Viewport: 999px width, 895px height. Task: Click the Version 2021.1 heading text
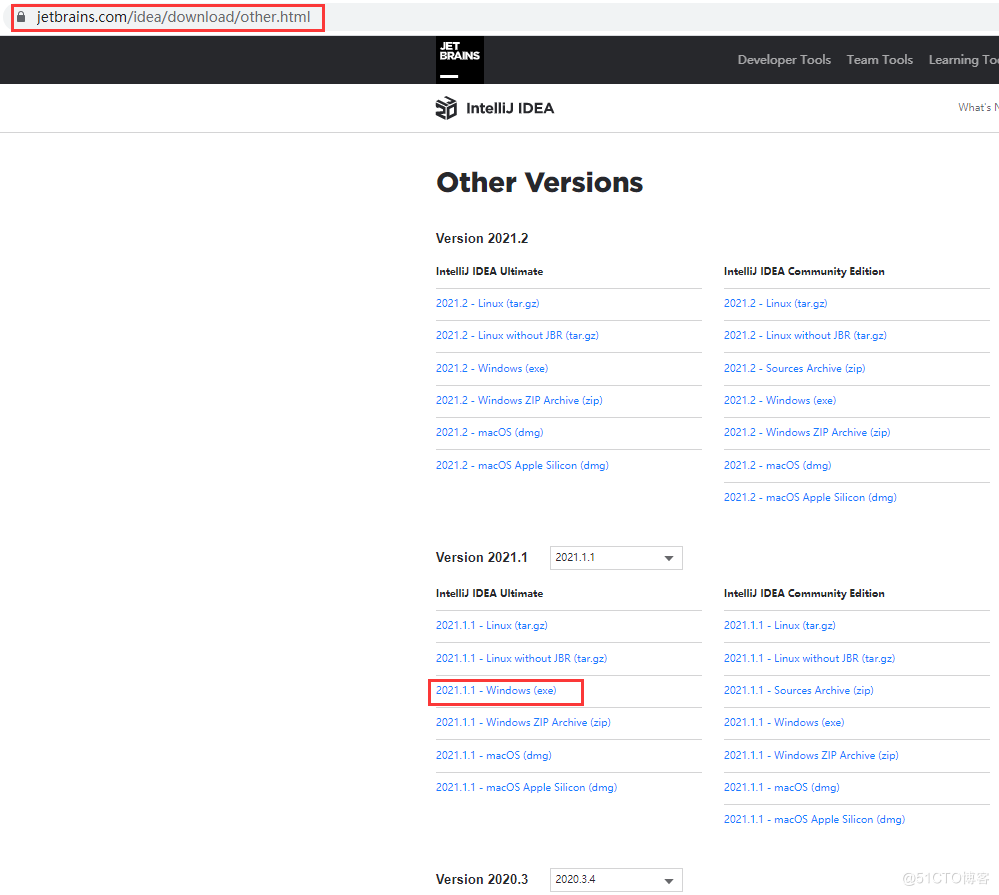click(482, 558)
